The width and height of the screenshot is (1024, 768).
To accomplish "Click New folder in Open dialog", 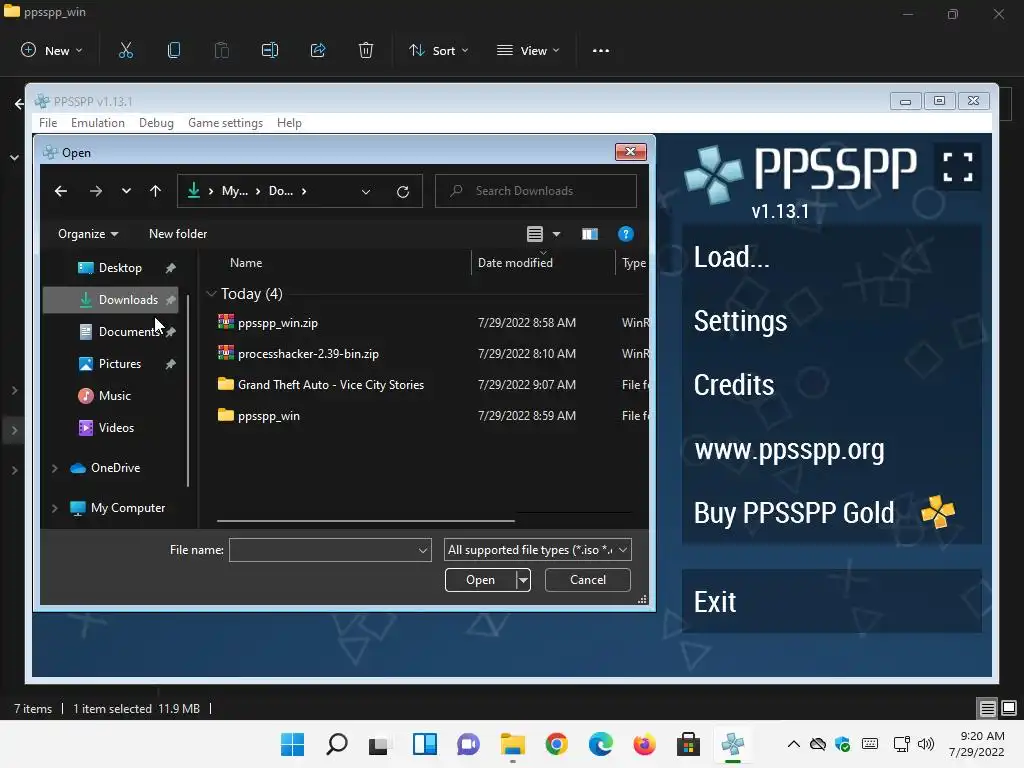I will [x=178, y=234].
